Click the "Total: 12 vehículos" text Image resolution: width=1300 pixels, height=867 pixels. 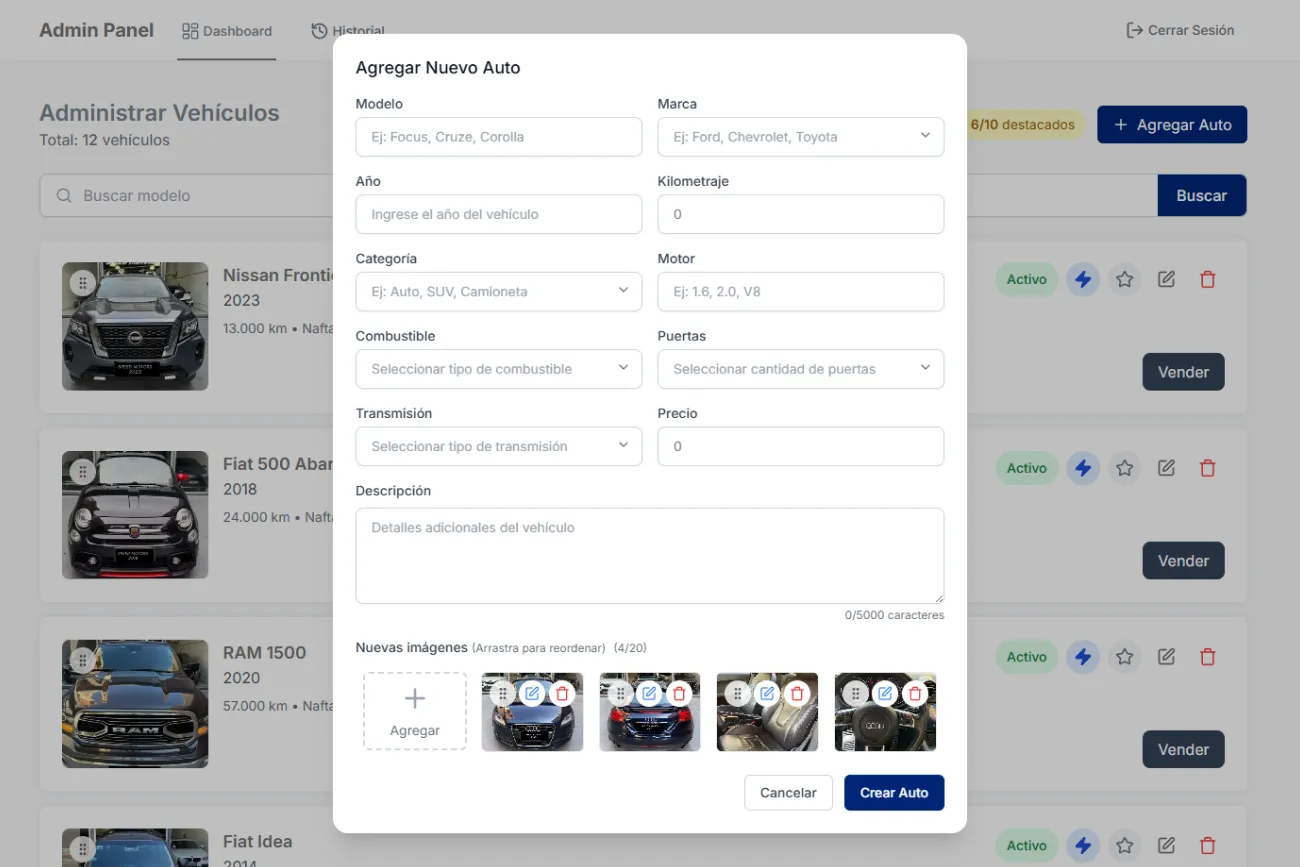(105, 140)
